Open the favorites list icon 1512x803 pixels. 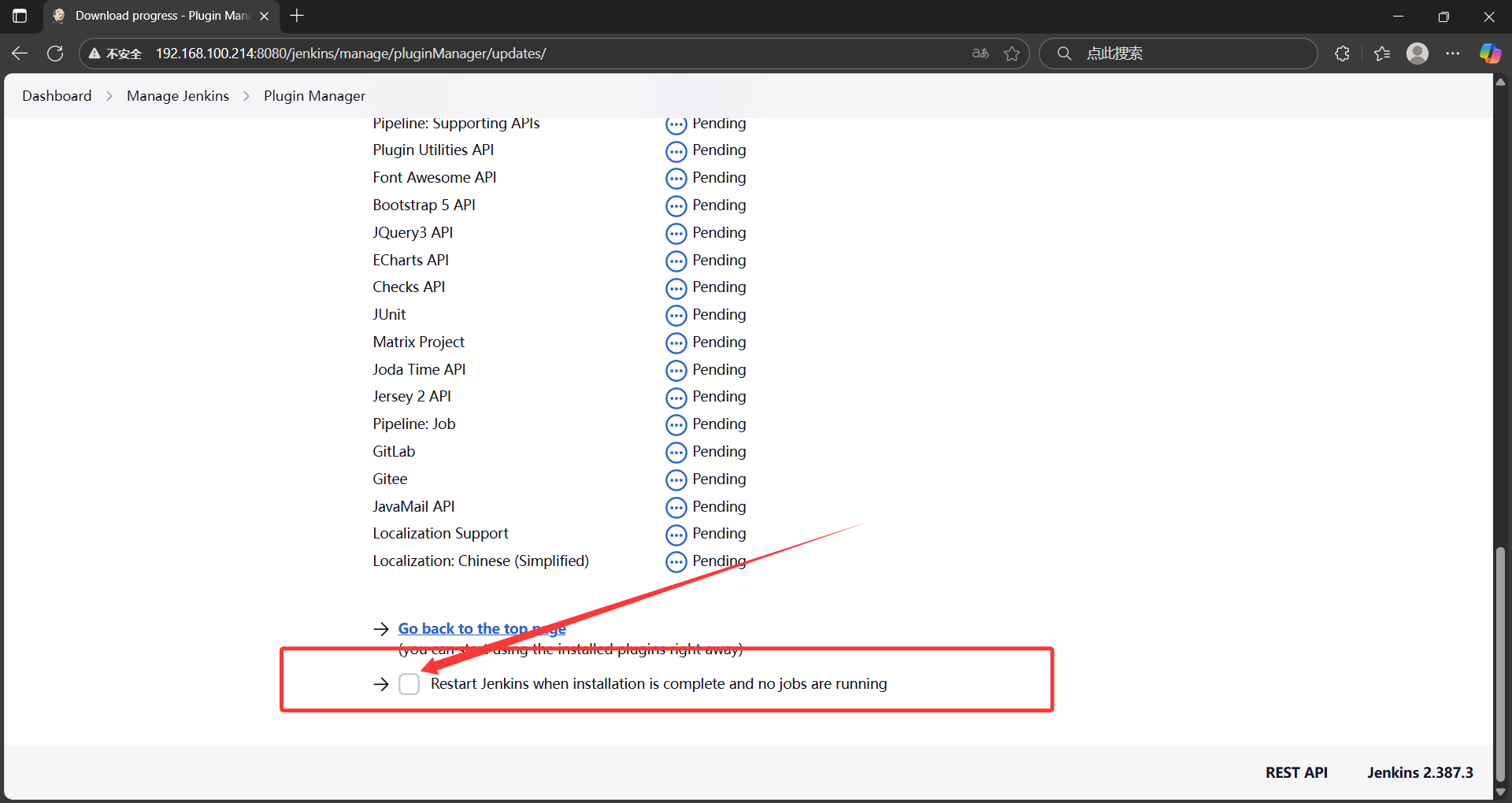coord(1382,54)
